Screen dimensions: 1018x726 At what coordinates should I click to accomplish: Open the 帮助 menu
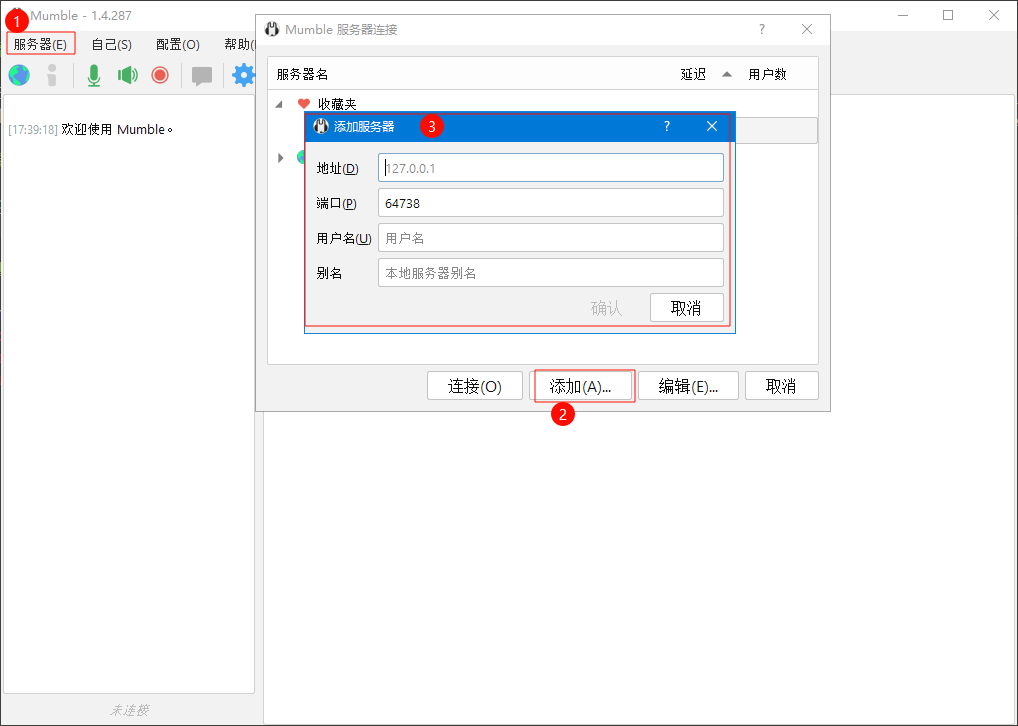(x=239, y=44)
